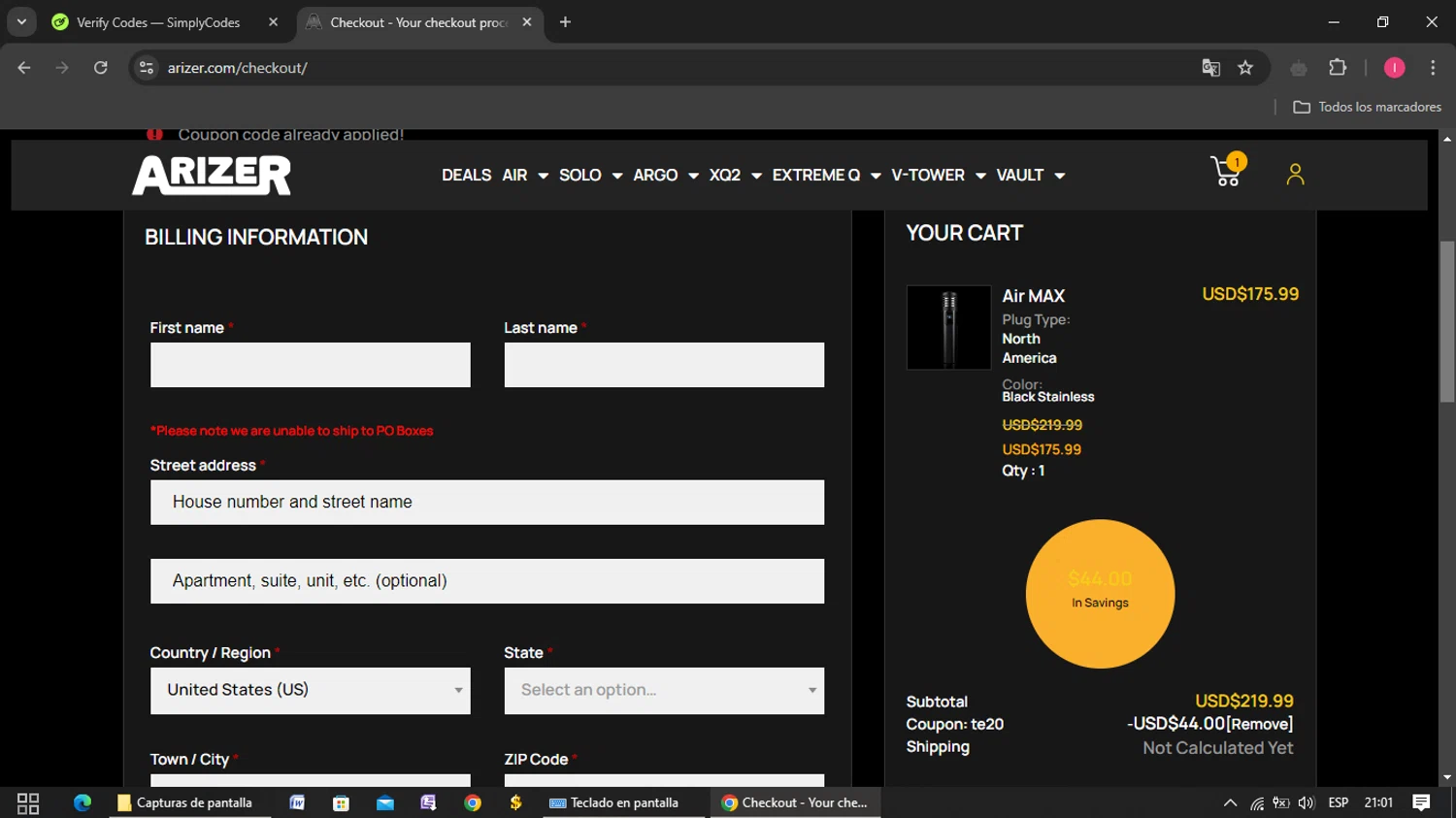View site information icon in the address bar

pos(147,68)
